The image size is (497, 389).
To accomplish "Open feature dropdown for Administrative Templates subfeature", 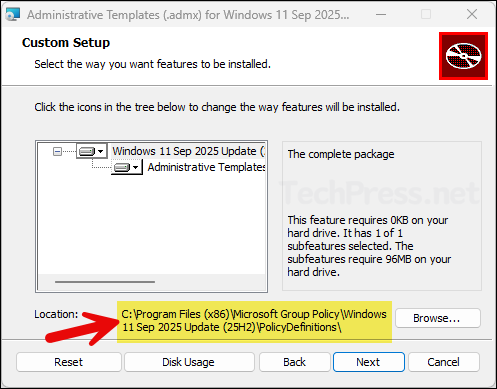I will (127, 167).
